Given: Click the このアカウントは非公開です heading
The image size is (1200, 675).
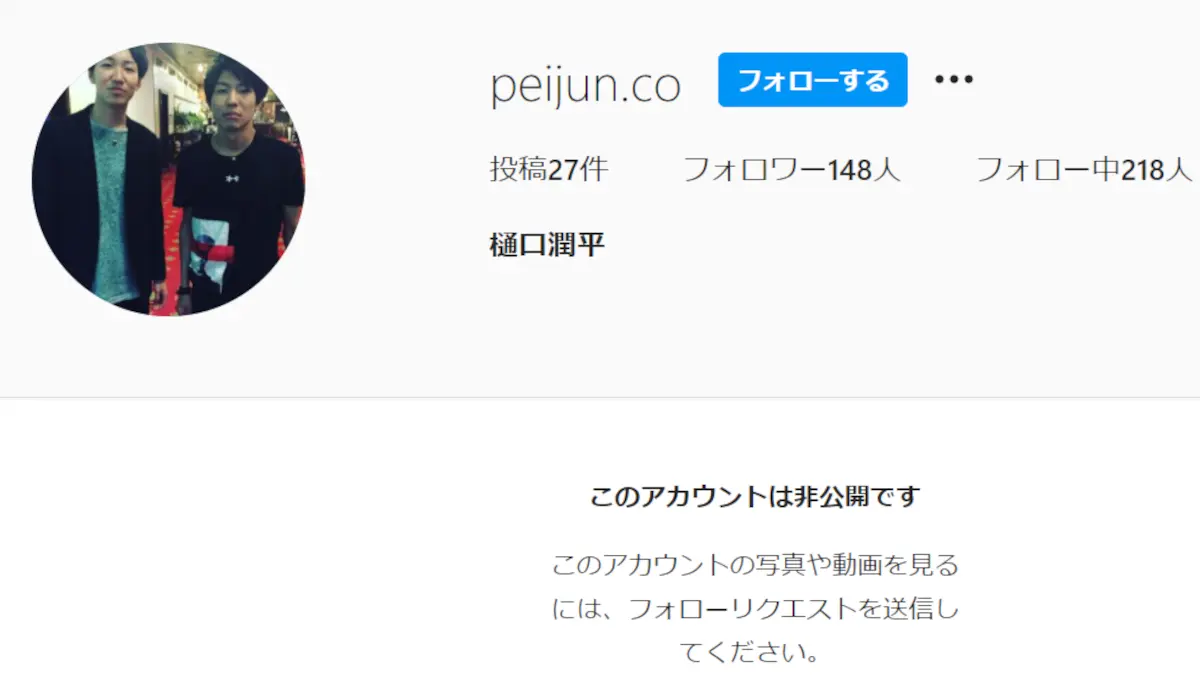Looking at the screenshot, I should point(755,496).
